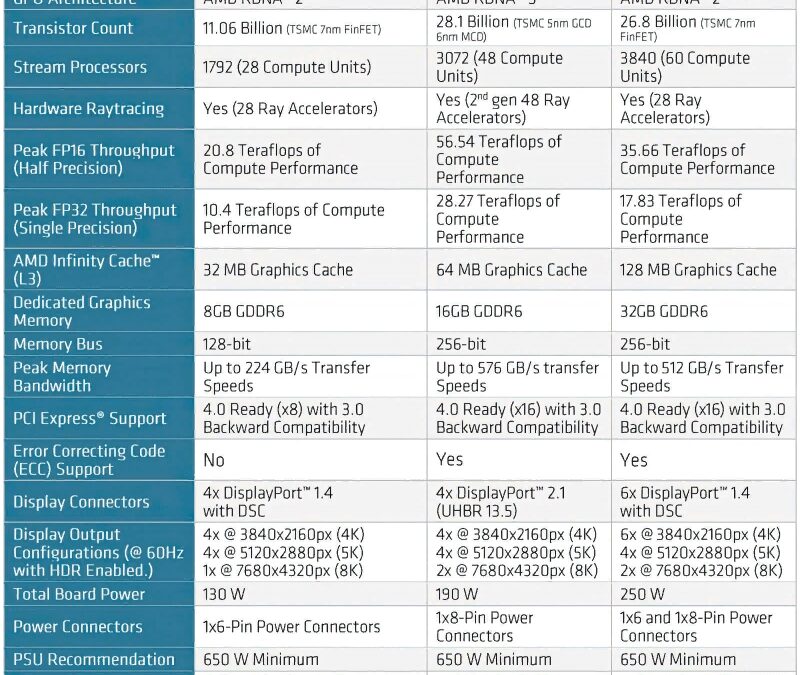Click the Transistor Count row header
Viewport: 800px width, 675px height.
73,28
